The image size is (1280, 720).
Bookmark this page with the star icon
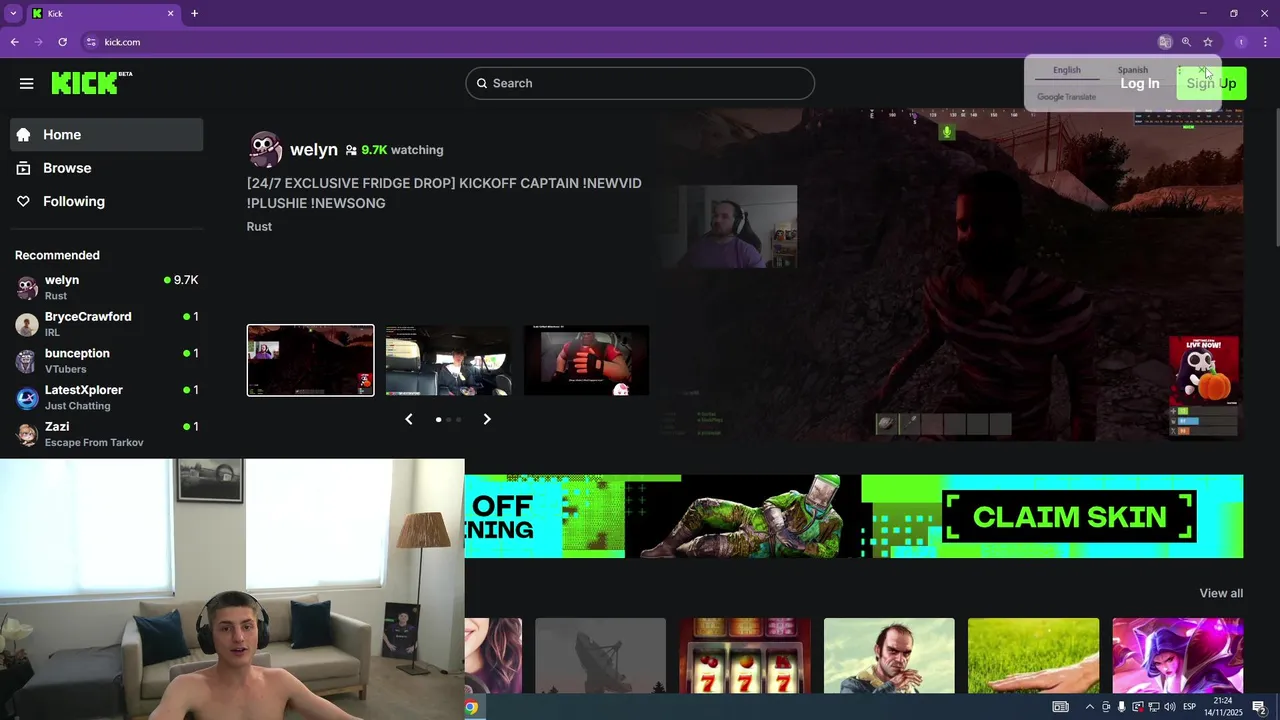[1208, 42]
